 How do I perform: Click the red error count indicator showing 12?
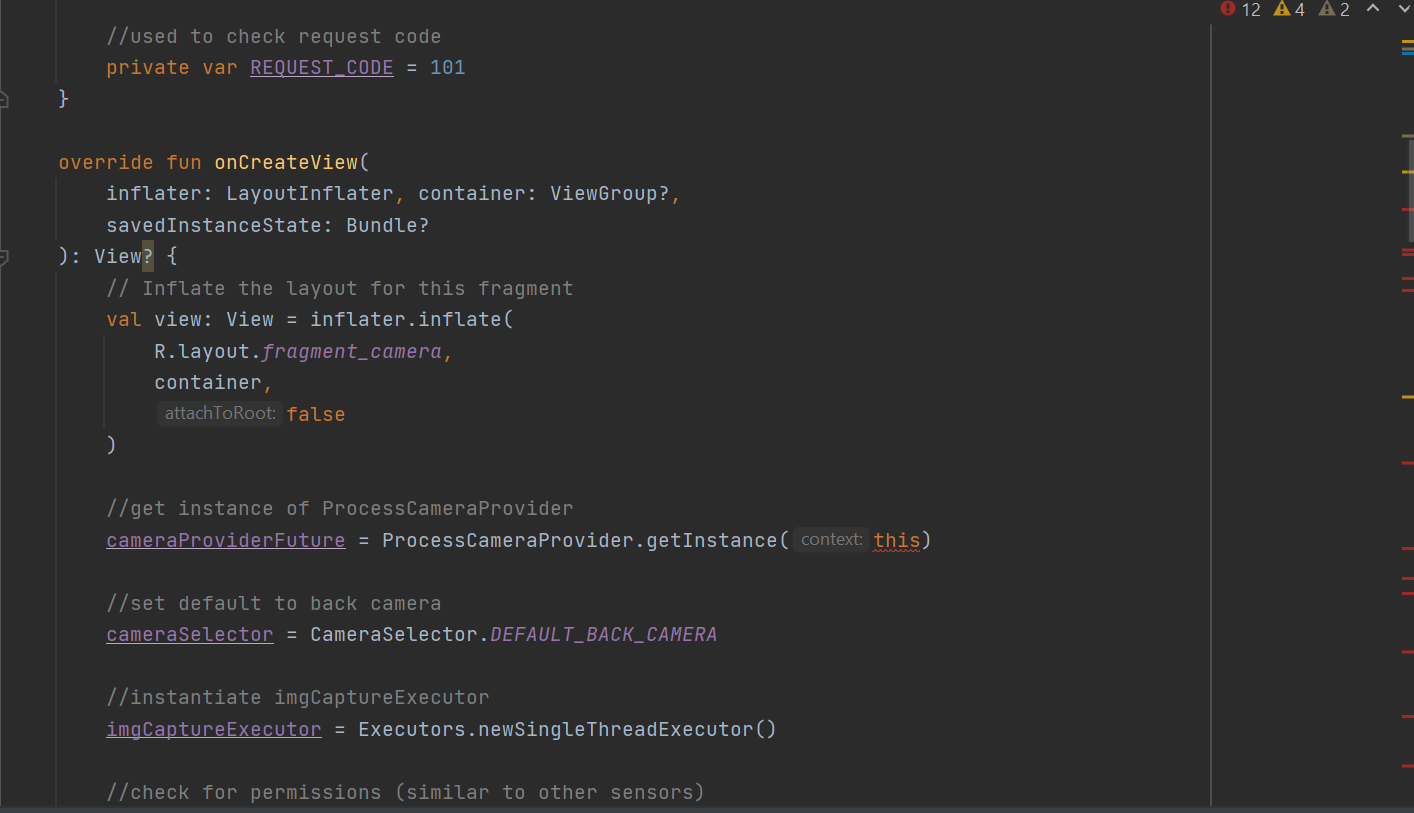pyautogui.click(x=1241, y=9)
